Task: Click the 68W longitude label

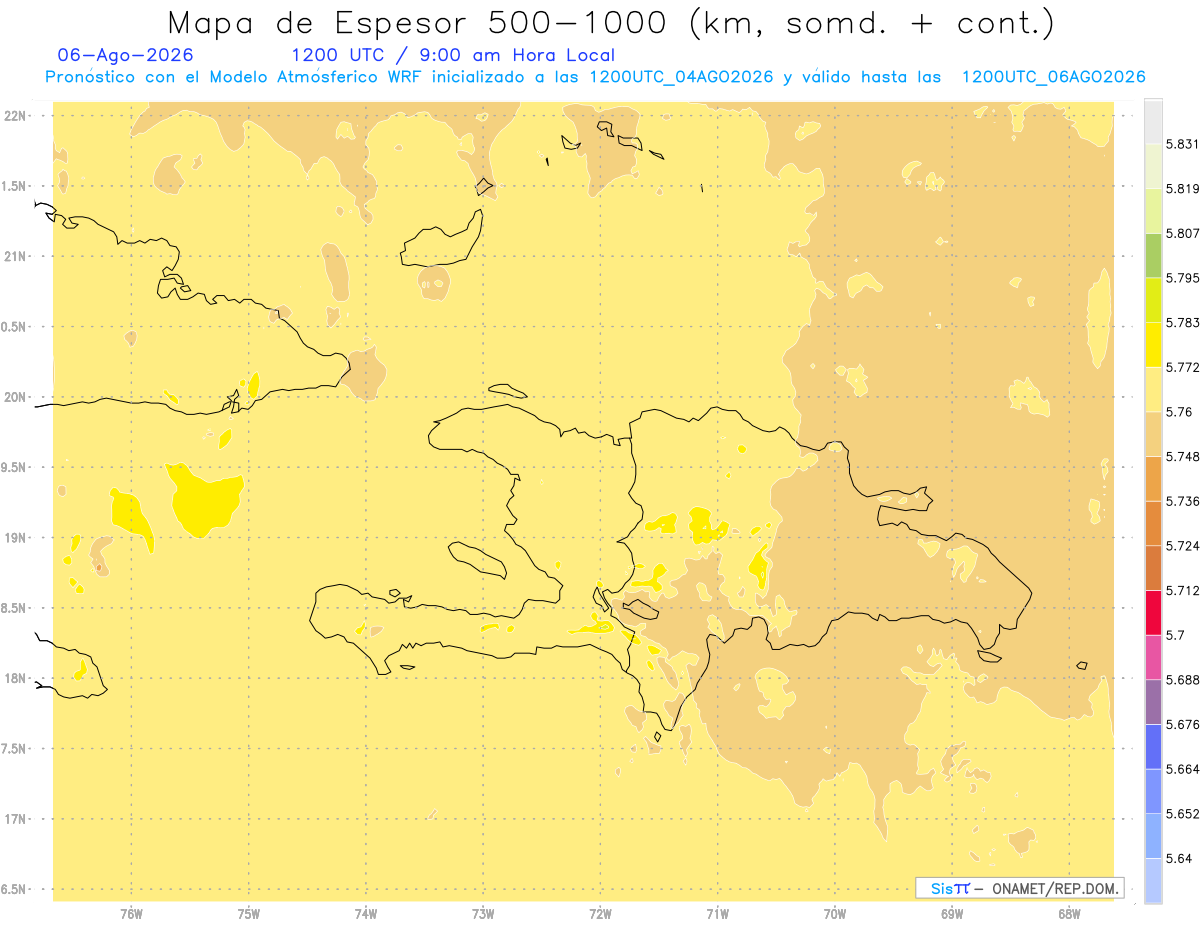Action: pos(1069,913)
